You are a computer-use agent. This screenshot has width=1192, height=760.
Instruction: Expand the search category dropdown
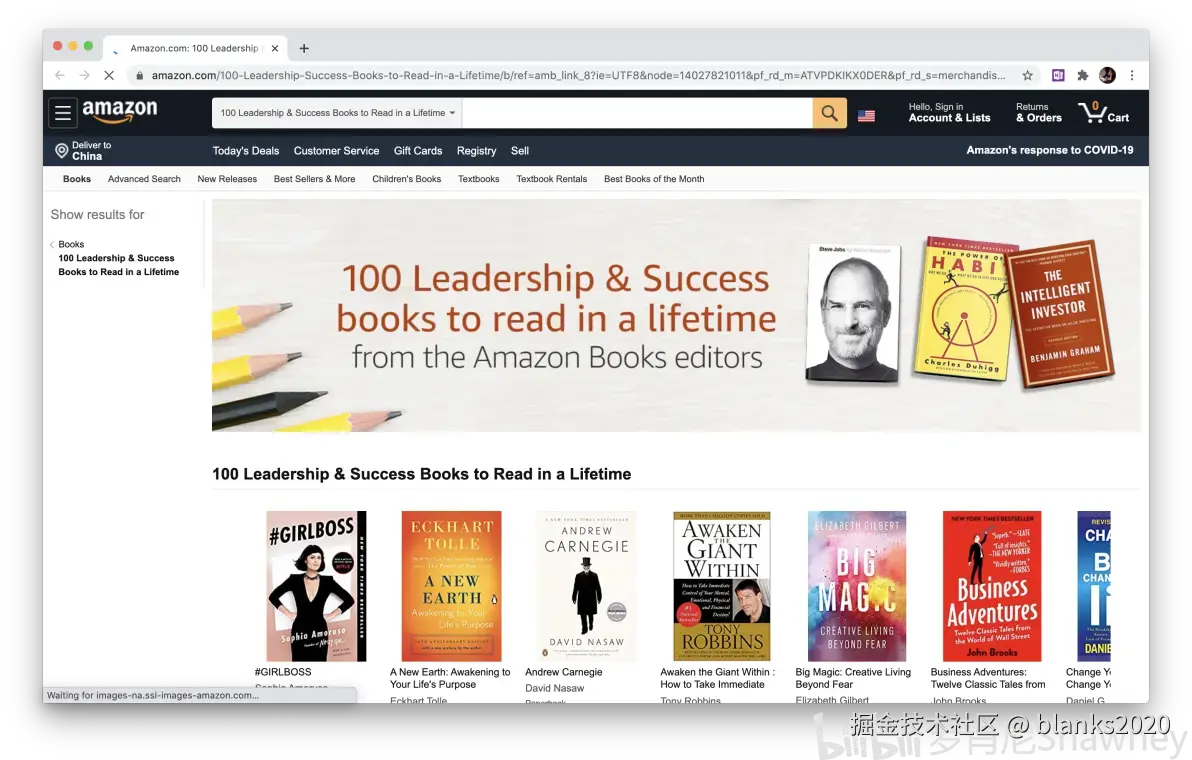pyautogui.click(x=338, y=113)
